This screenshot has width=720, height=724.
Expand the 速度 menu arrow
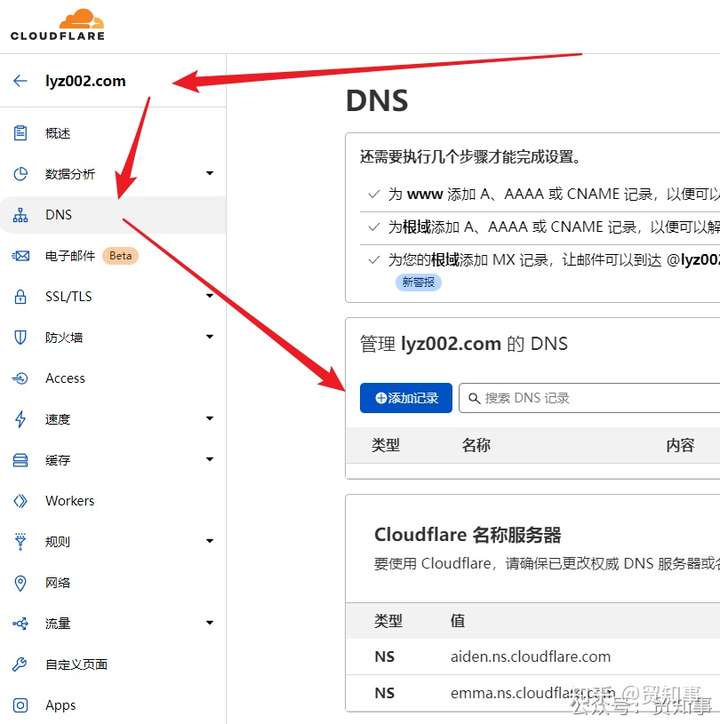tap(210, 418)
